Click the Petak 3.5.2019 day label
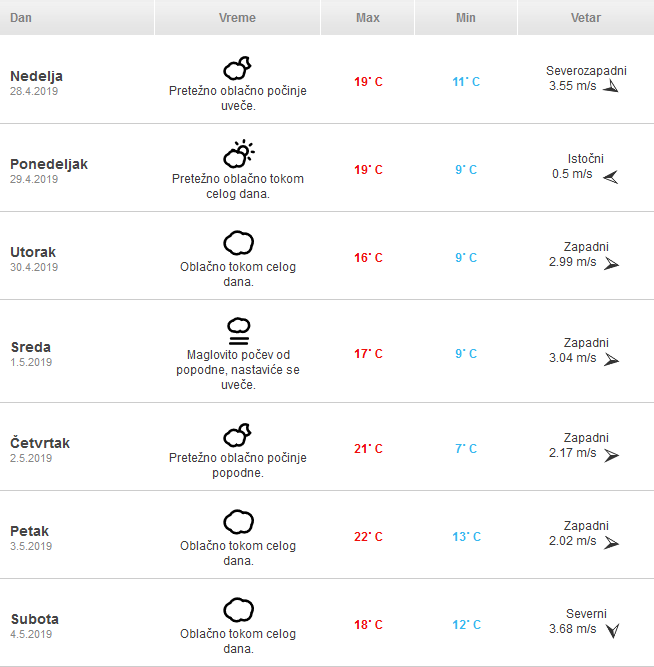Image resolution: width=654 pixels, height=667 pixels. tap(31, 538)
